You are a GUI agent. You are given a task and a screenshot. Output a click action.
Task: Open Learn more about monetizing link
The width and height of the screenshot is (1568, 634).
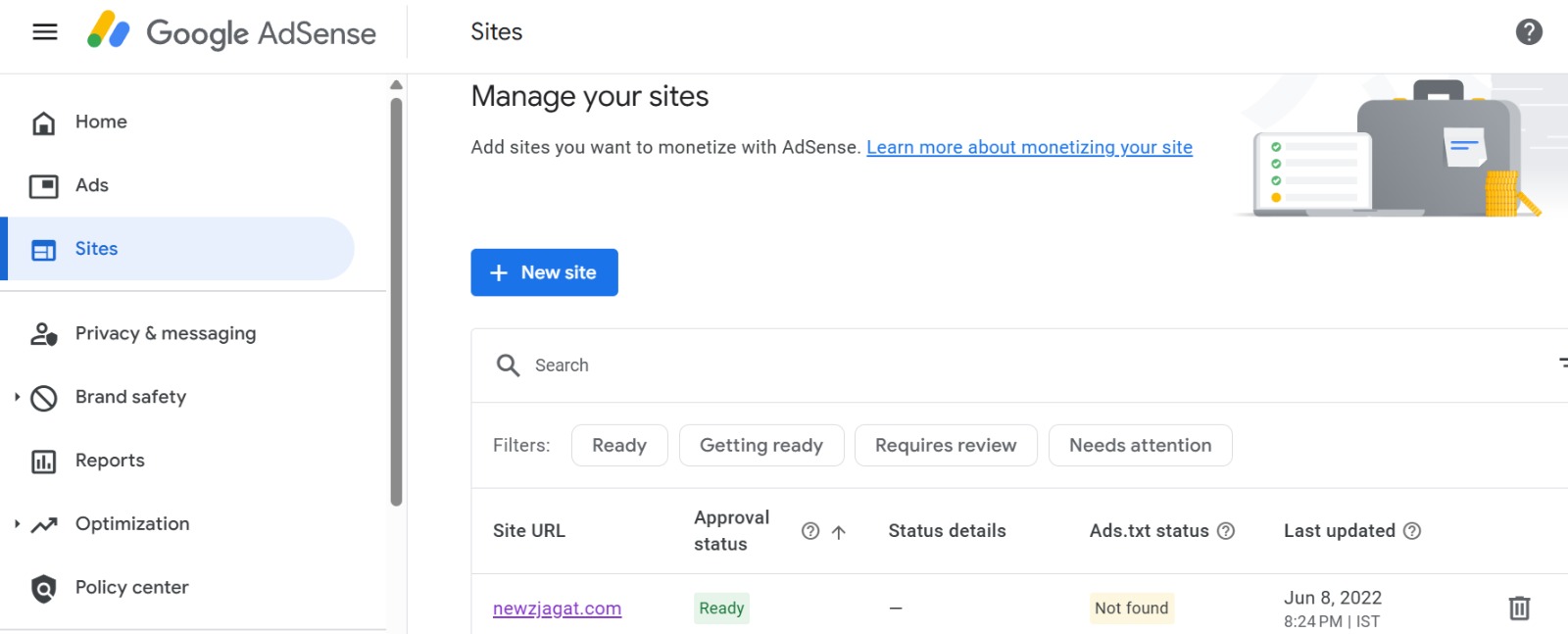click(1029, 147)
